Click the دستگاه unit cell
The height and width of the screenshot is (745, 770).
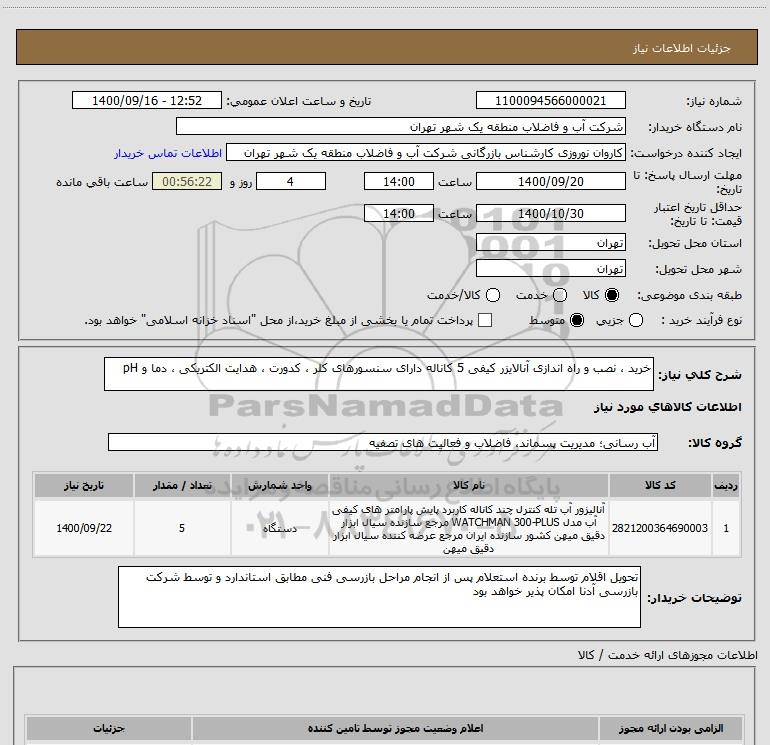(x=279, y=528)
